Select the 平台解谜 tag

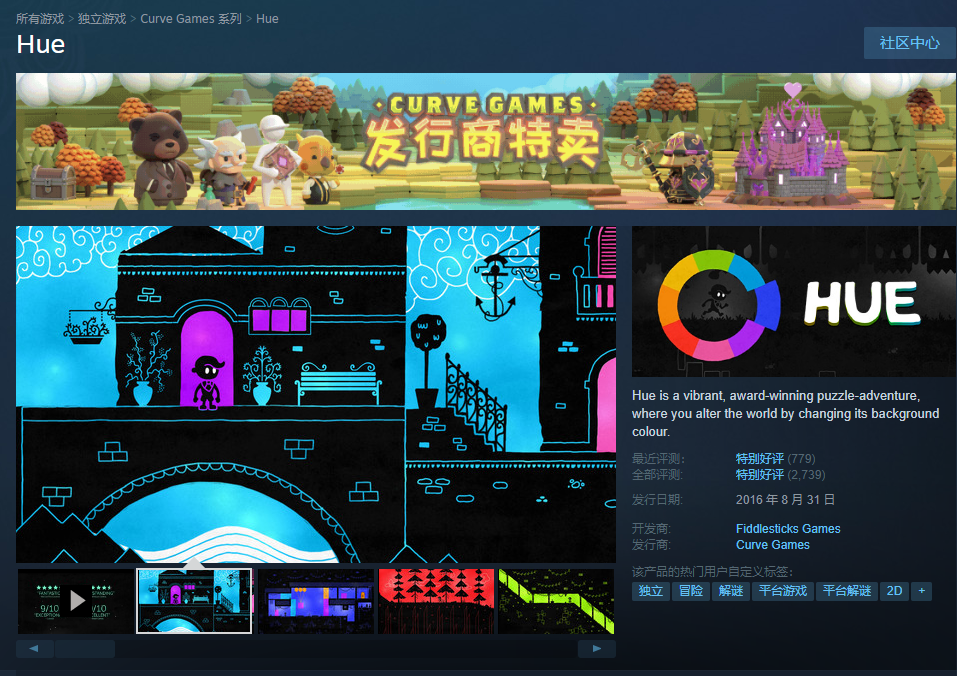(847, 591)
